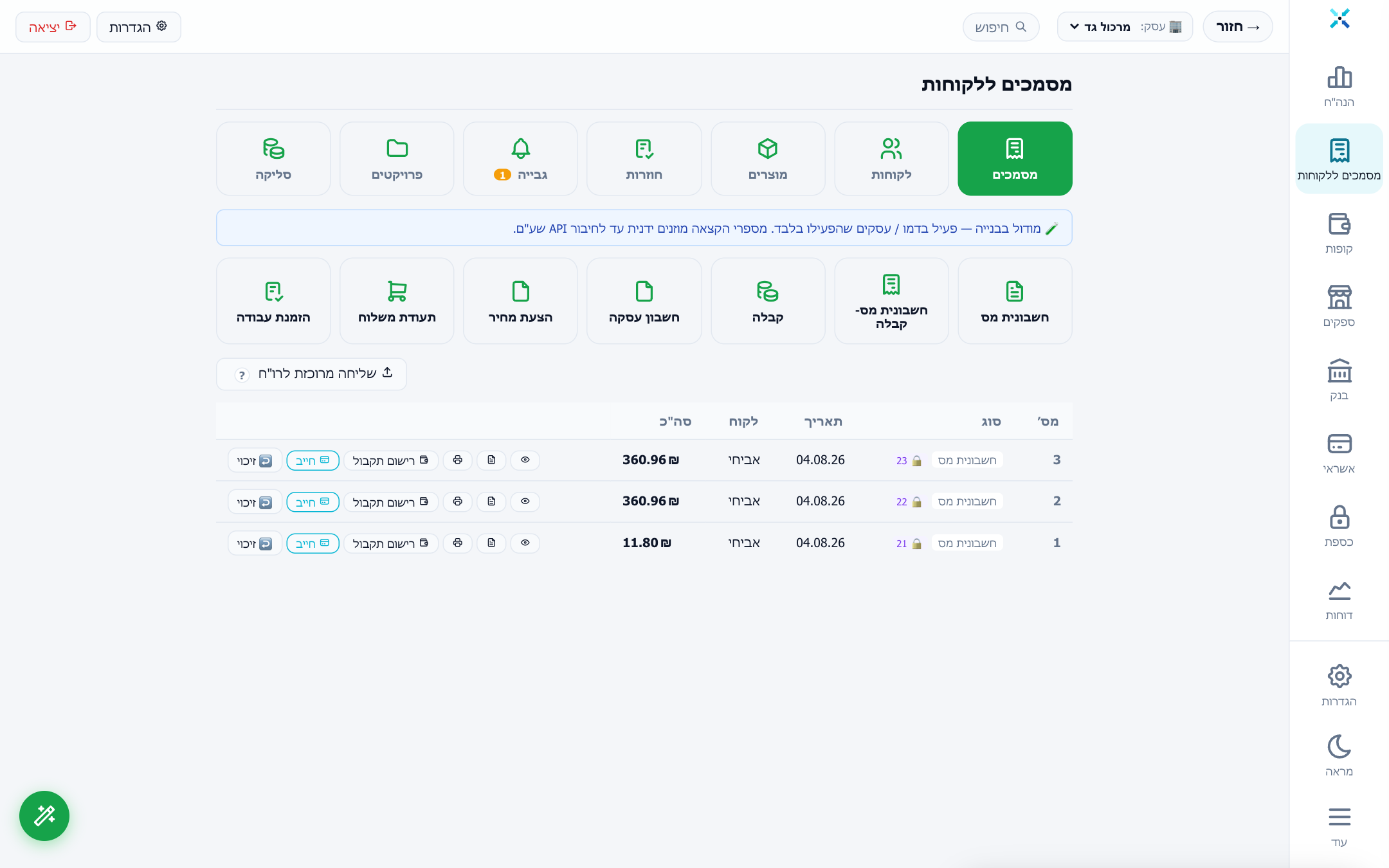
Task: Click the red יציאה logout button
Action: click(x=53, y=27)
